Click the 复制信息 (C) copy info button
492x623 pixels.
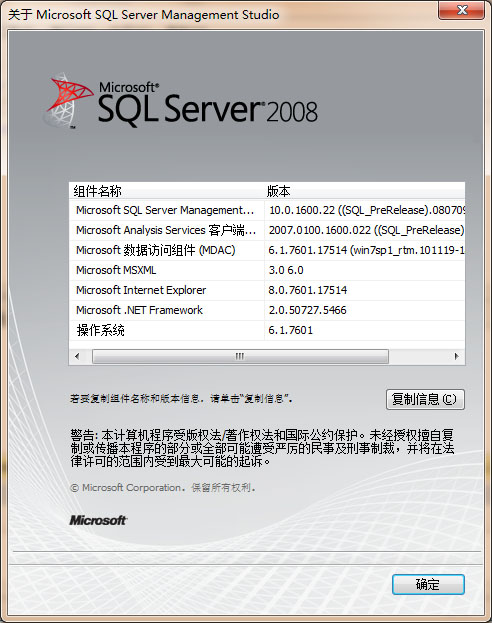[x=425, y=399]
